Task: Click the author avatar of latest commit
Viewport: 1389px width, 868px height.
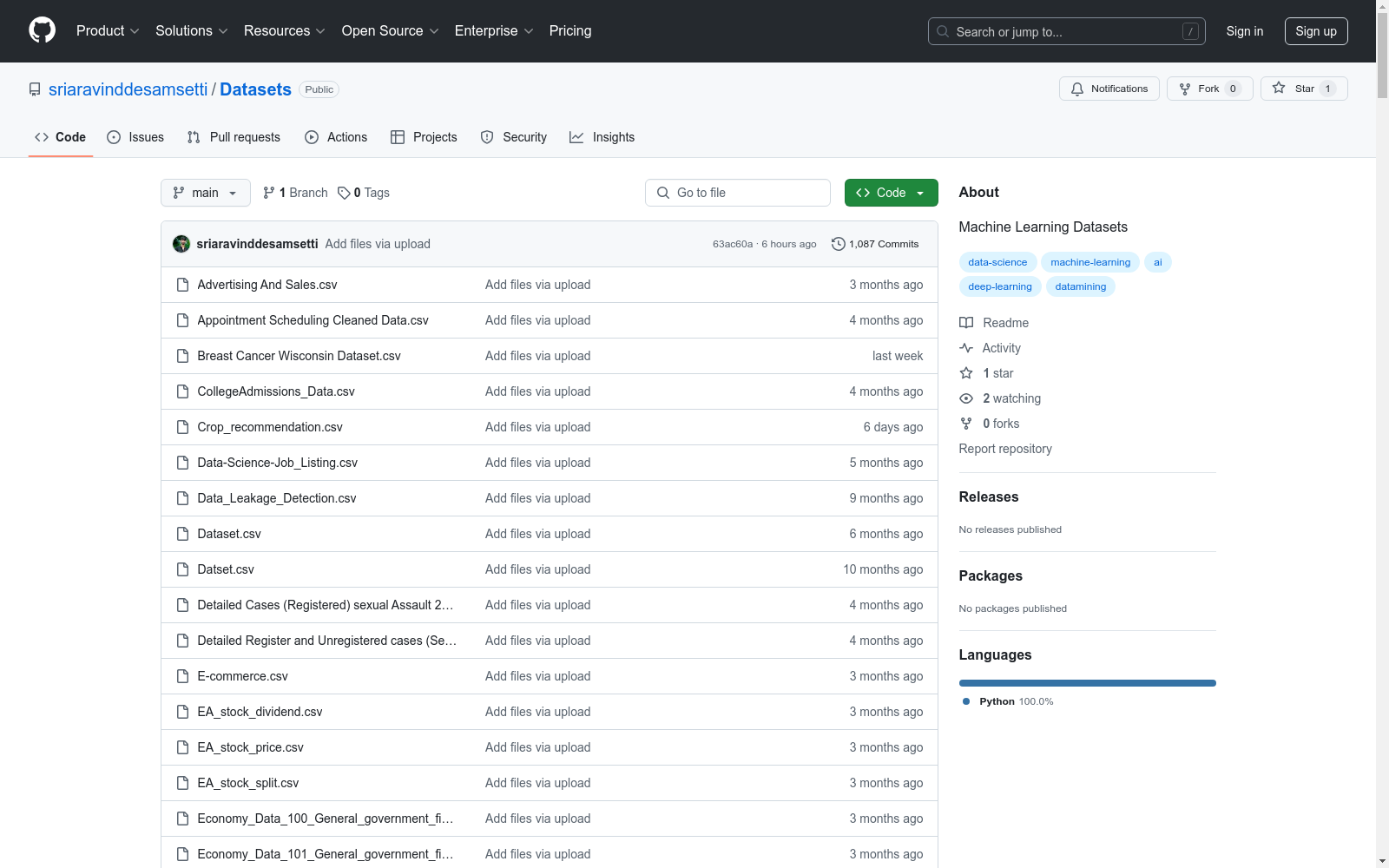Action: click(x=181, y=244)
